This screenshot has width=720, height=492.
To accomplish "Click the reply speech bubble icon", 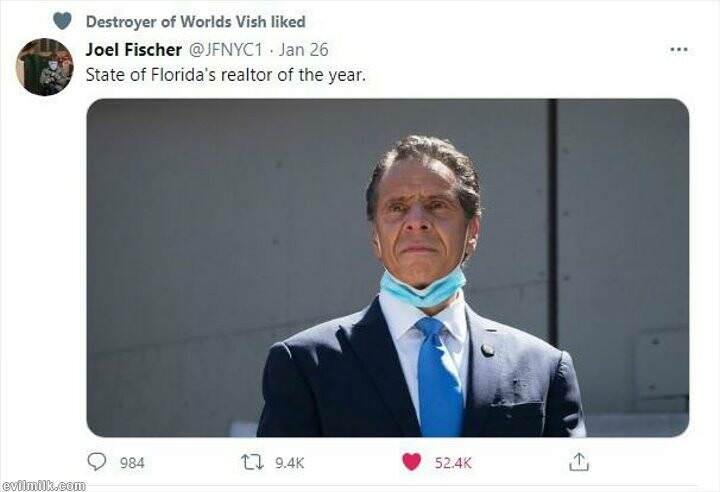I will [97, 462].
